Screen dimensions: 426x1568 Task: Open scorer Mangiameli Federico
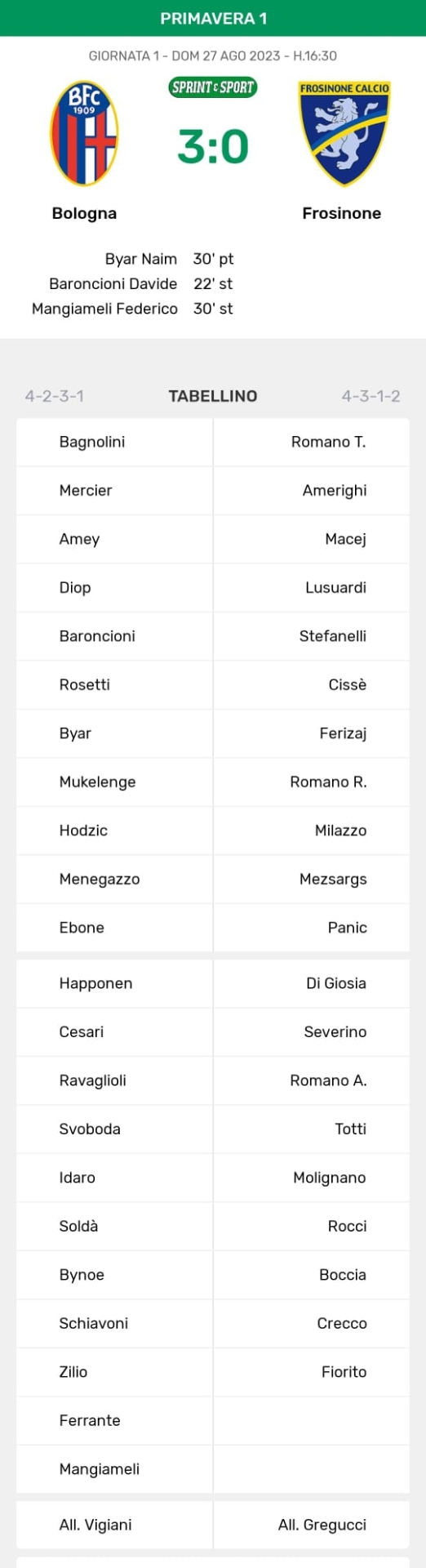(x=104, y=309)
